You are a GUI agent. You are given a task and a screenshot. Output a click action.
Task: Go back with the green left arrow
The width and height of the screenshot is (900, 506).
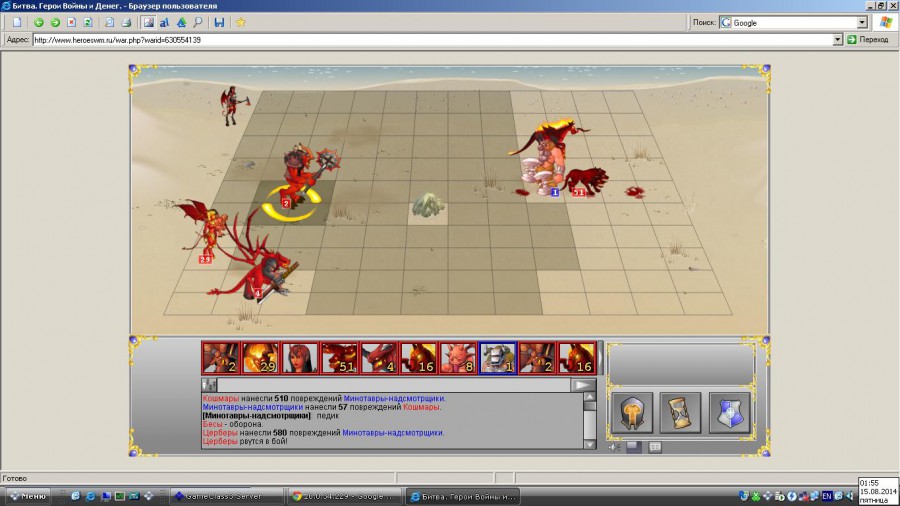38,22
